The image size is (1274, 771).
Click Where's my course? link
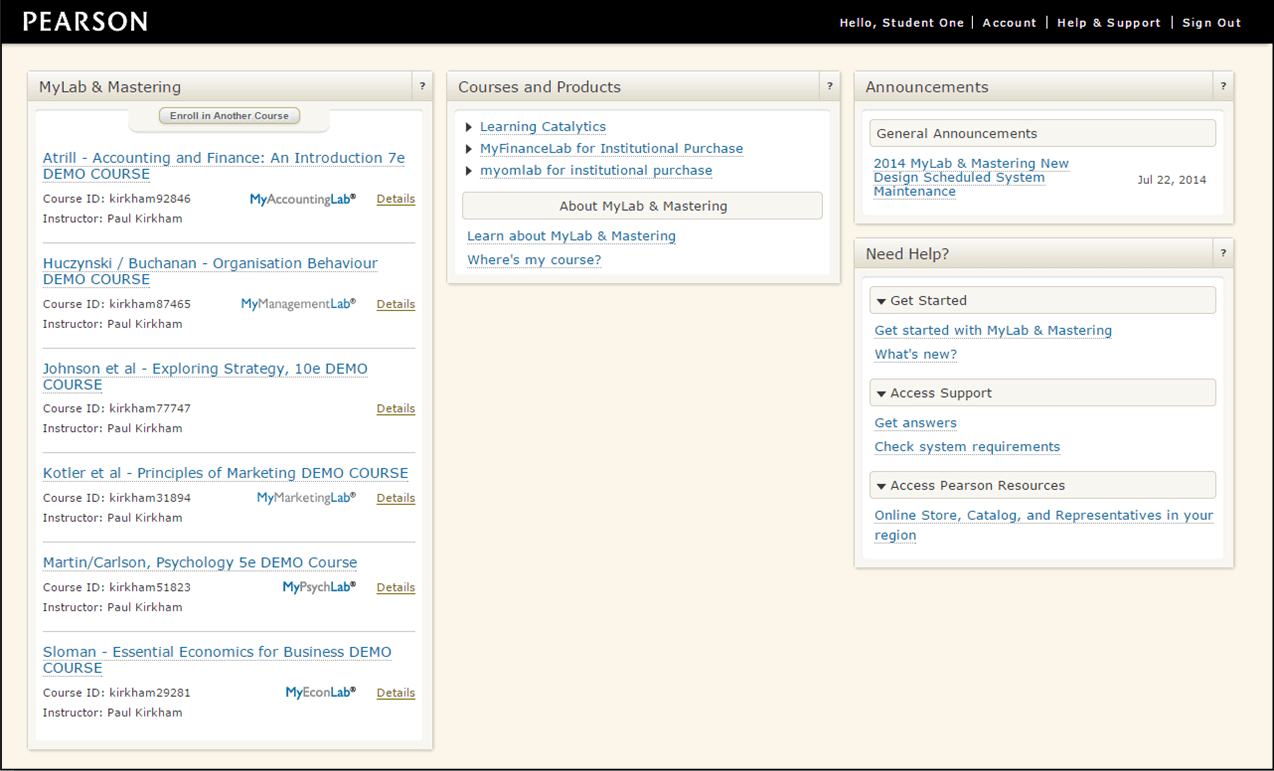point(534,260)
